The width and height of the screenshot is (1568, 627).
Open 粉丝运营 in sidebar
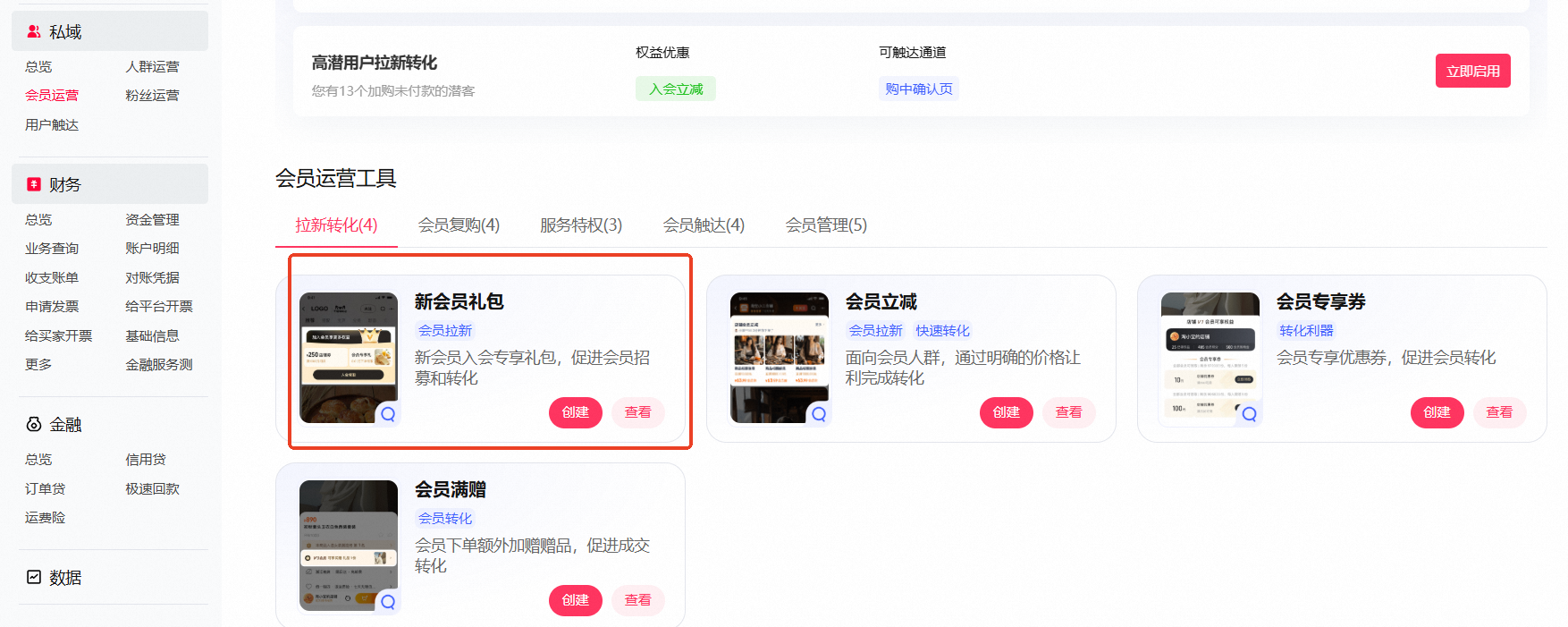point(152,96)
